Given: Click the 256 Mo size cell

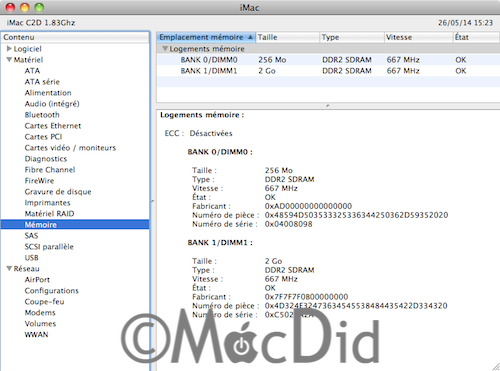Looking at the screenshot, I should click(272, 60).
